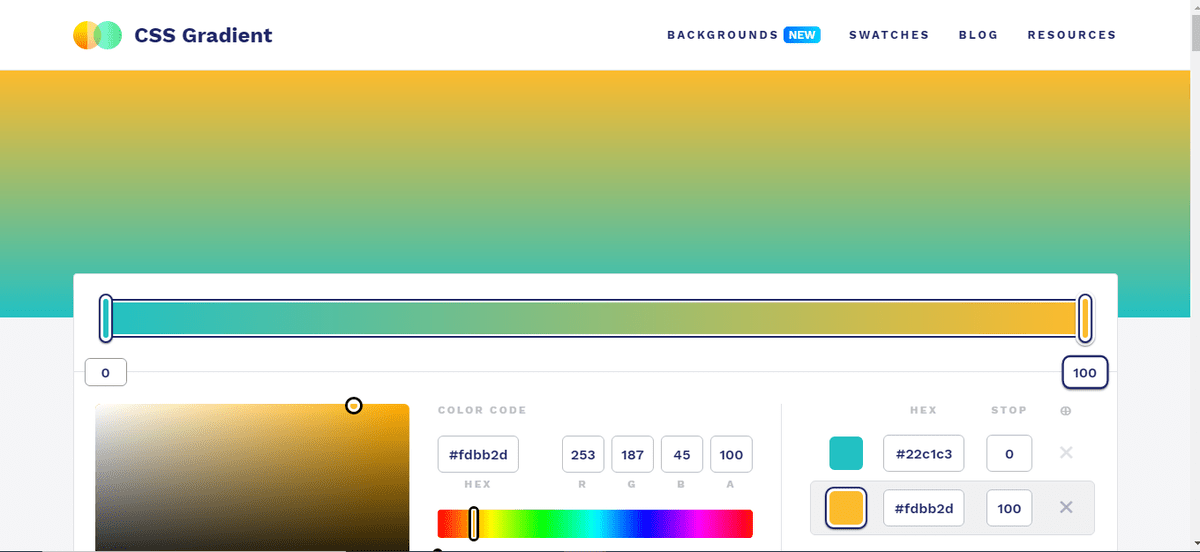Click the CSS Gradient logo icon
The height and width of the screenshot is (552, 1200).
[x=97, y=35]
